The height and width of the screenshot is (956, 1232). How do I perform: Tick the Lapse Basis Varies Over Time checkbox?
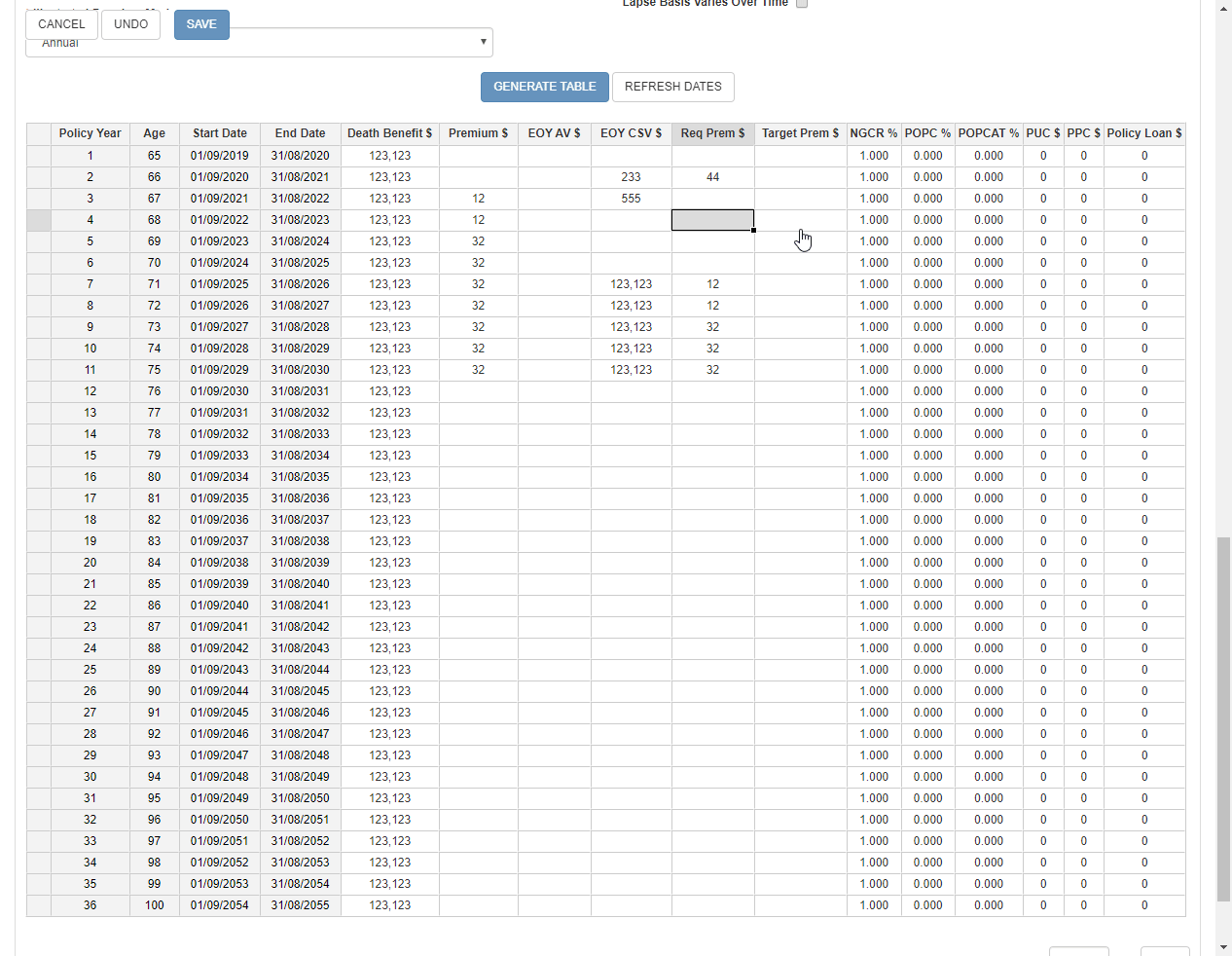coord(802,3)
